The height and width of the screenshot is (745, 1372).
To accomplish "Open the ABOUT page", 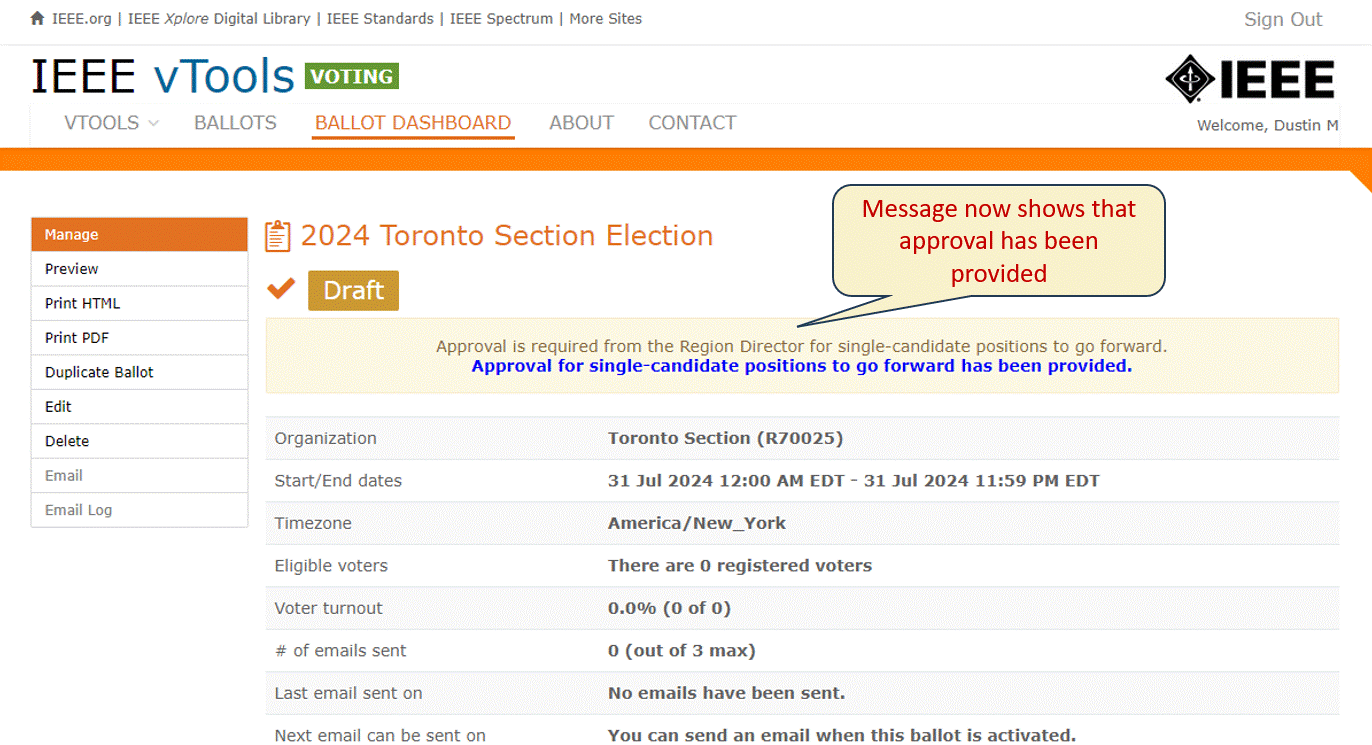I will coord(581,123).
